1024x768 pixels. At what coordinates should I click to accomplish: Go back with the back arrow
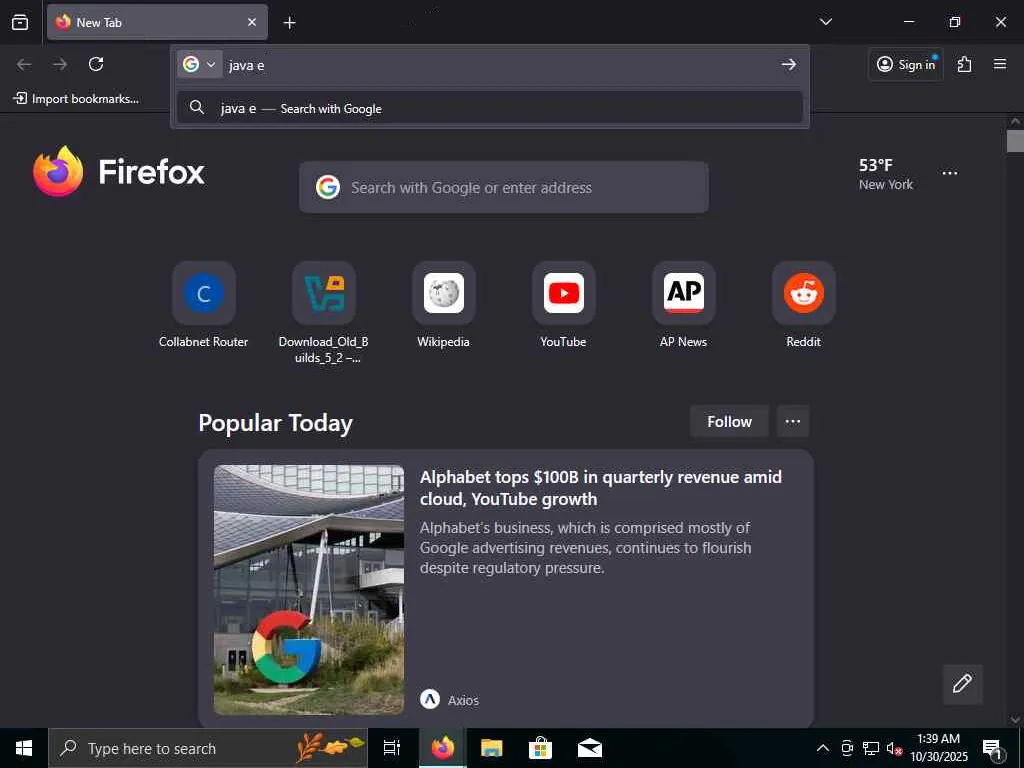coord(24,64)
